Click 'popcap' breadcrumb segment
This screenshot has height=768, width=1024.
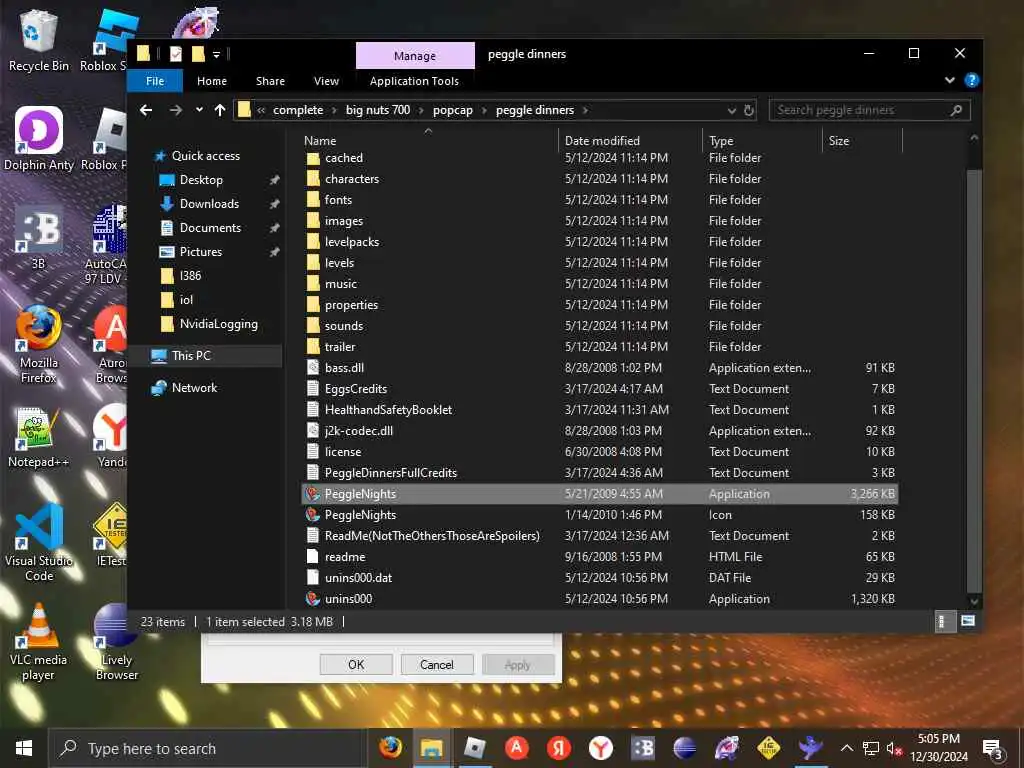pos(453,110)
